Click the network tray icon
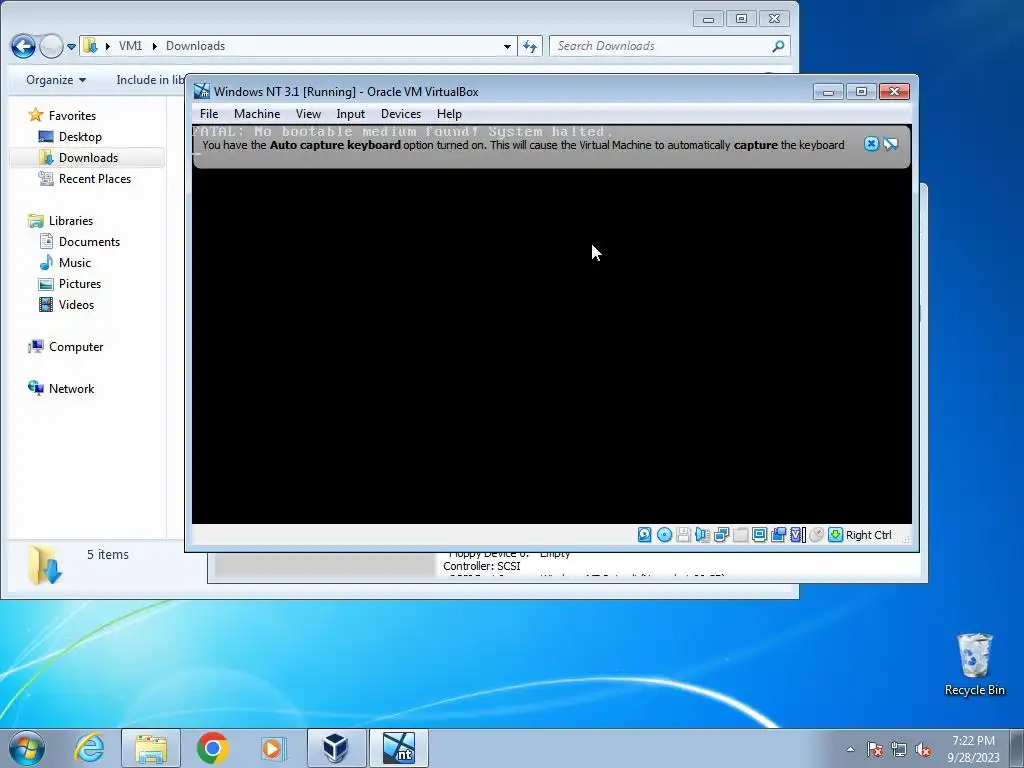Image resolution: width=1024 pixels, height=768 pixels. [899, 749]
